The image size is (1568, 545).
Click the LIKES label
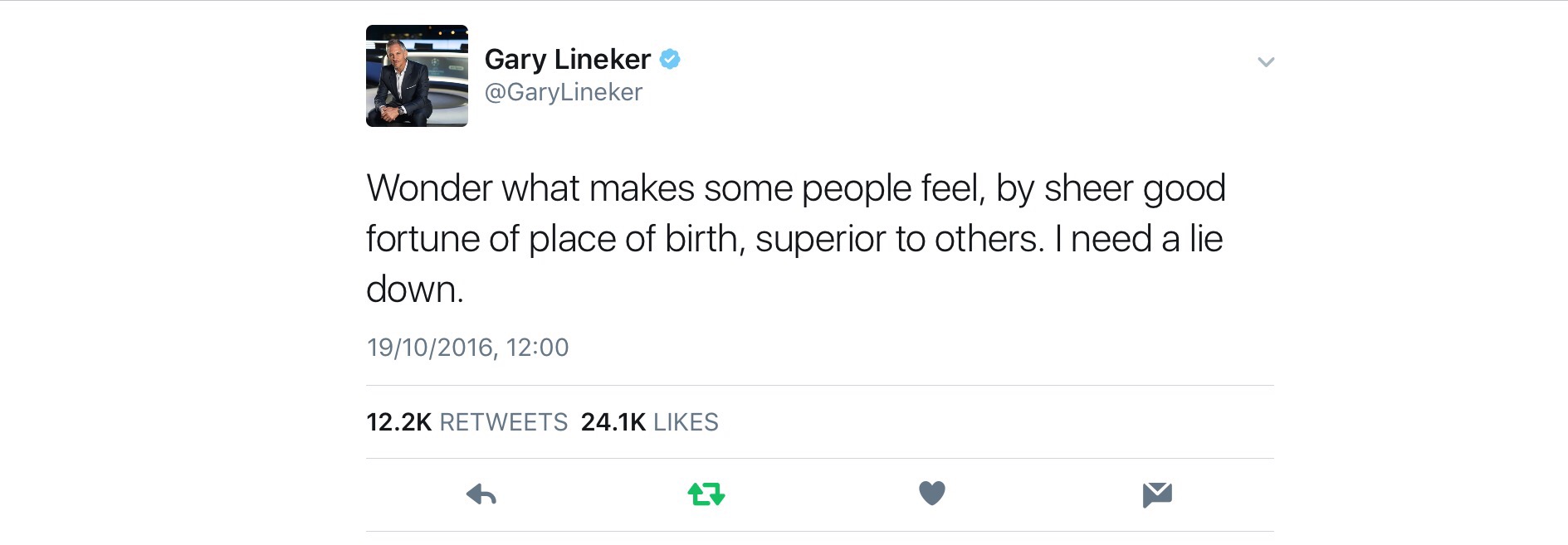pyautogui.click(x=686, y=422)
